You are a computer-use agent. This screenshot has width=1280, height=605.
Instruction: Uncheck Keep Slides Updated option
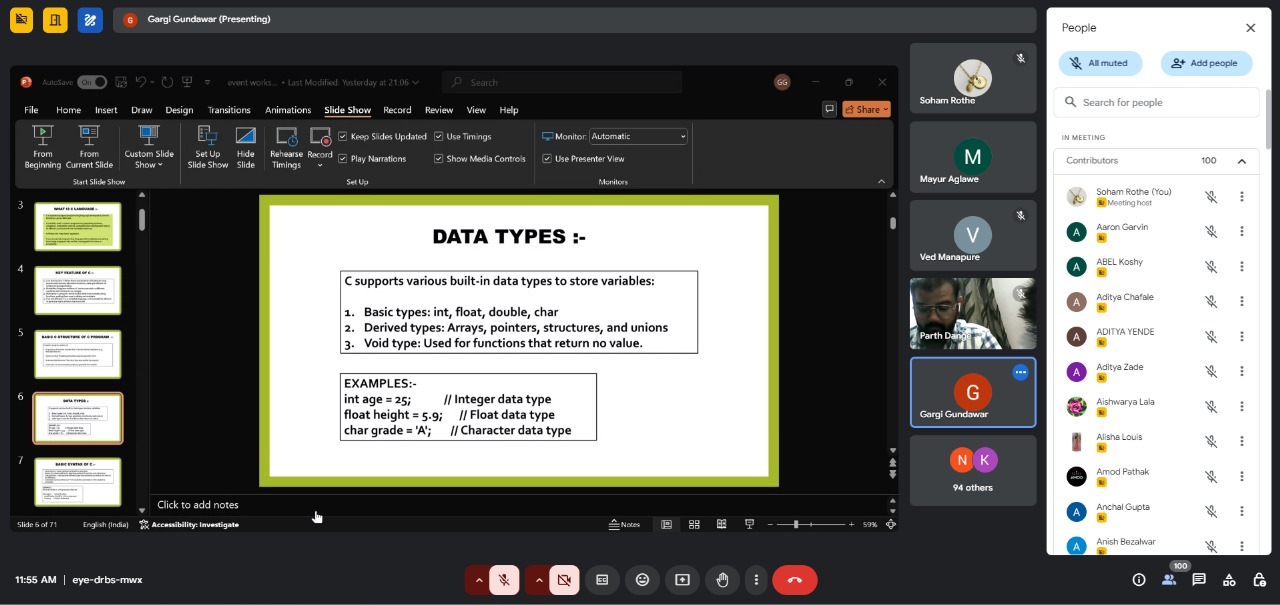343,137
